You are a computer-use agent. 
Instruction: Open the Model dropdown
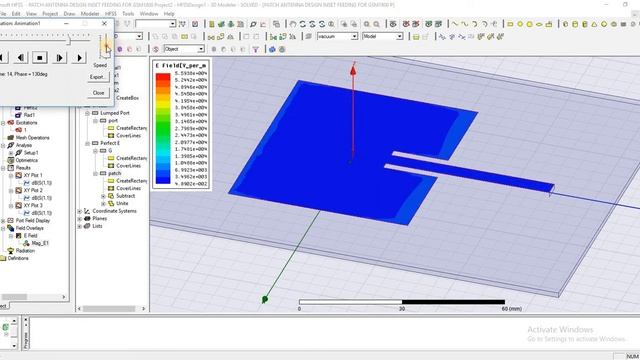point(399,37)
